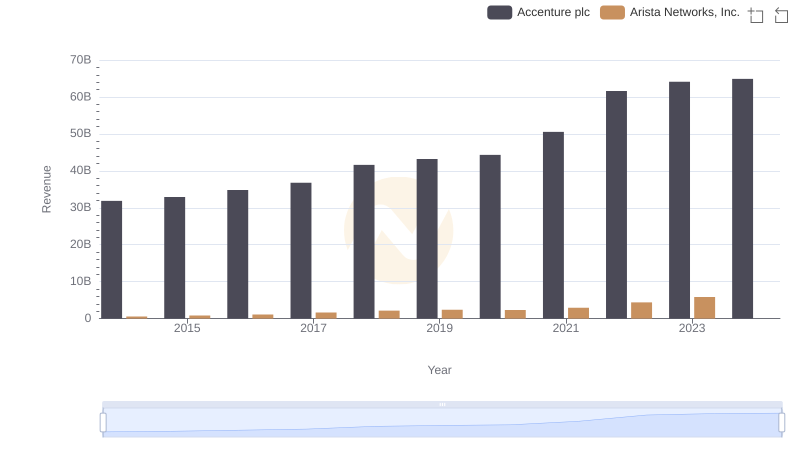Click the 2015 x-axis label
This screenshot has width=800, height=461.
[x=187, y=328]
